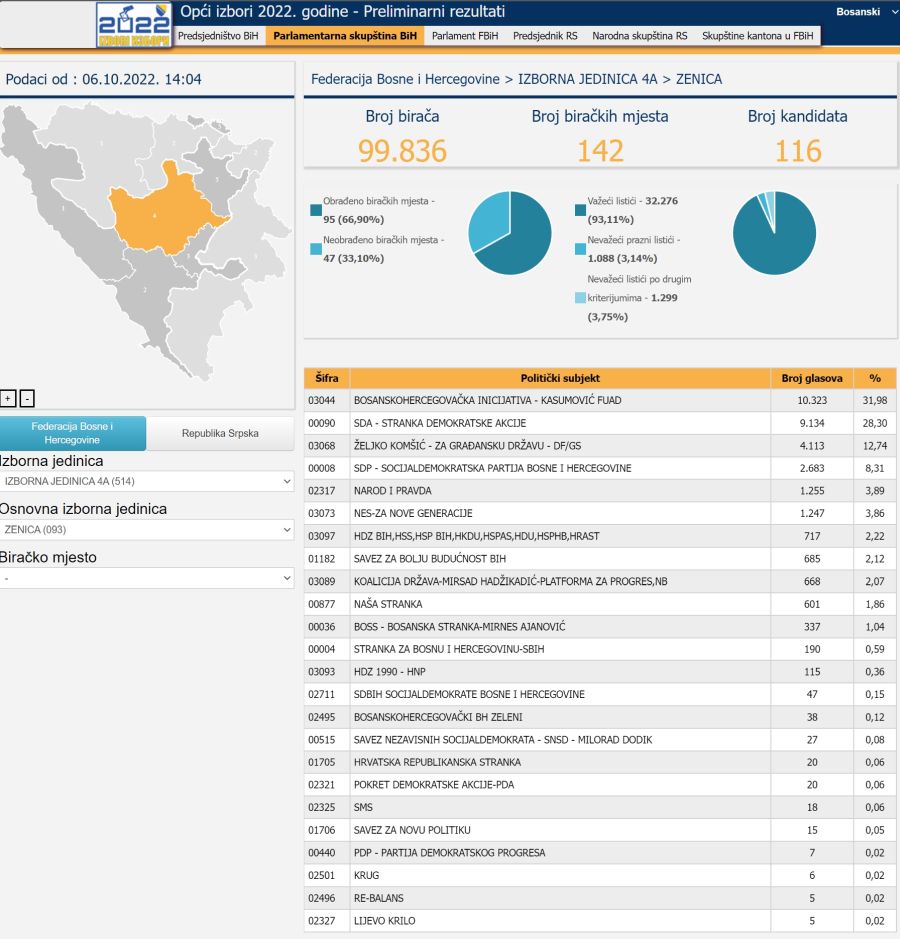Image resolution: width=900 pixels, height=939 pixels.
Task: Switch to Federacija Bosne i Hercegovine toggle
Action: click(73, 433)
